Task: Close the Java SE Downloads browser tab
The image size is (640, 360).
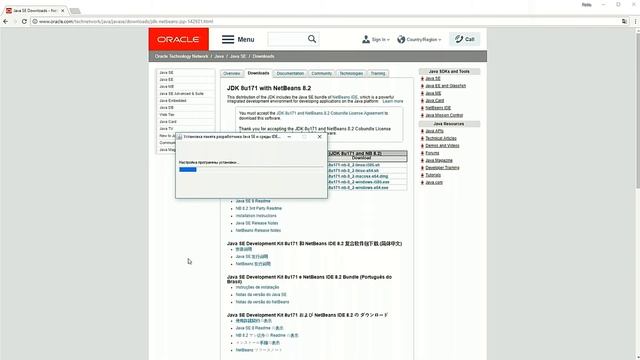Action: pyautogui.click(x=62, y=11)
